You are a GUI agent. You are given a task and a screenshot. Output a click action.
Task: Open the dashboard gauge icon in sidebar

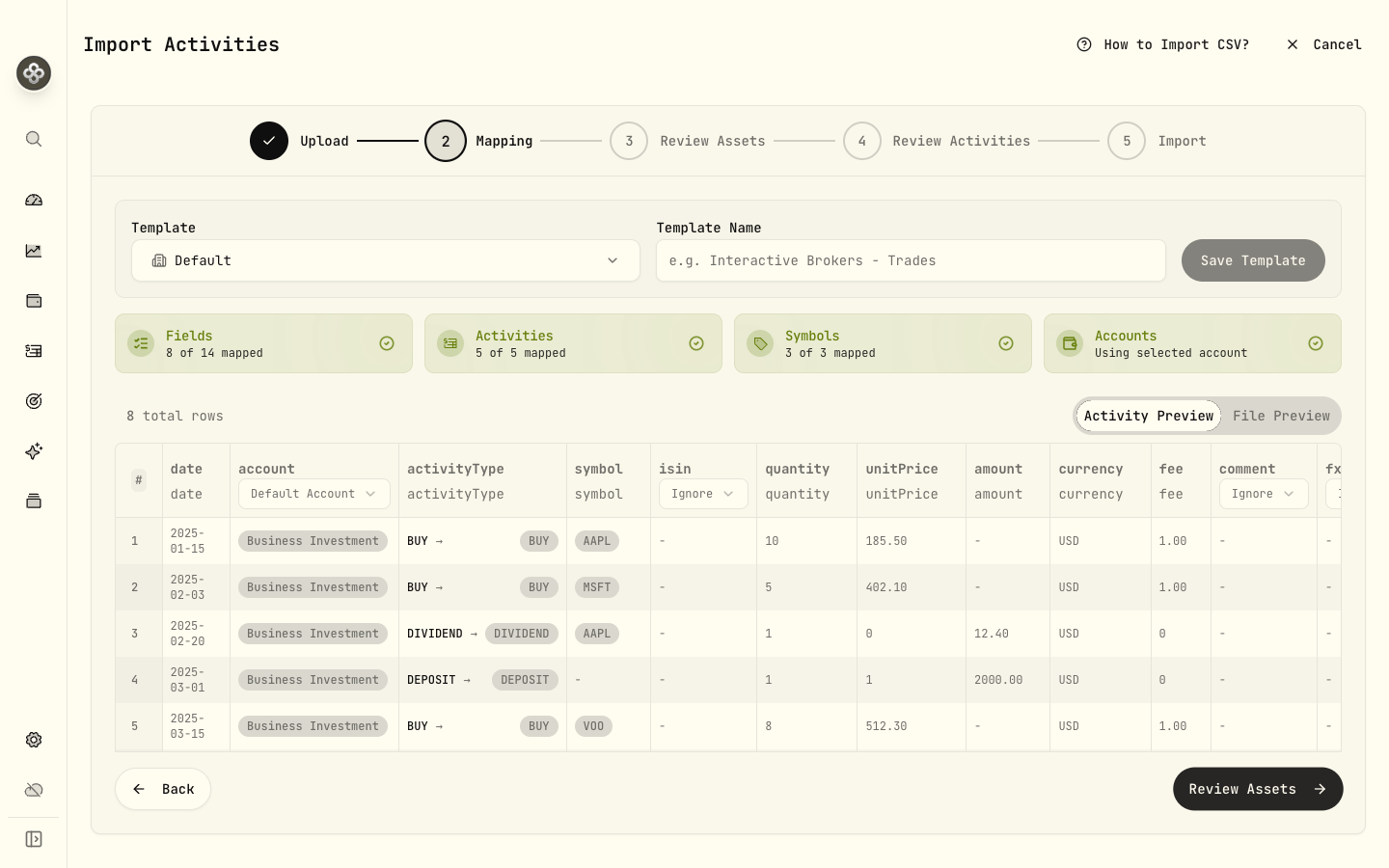click(34, 201)
